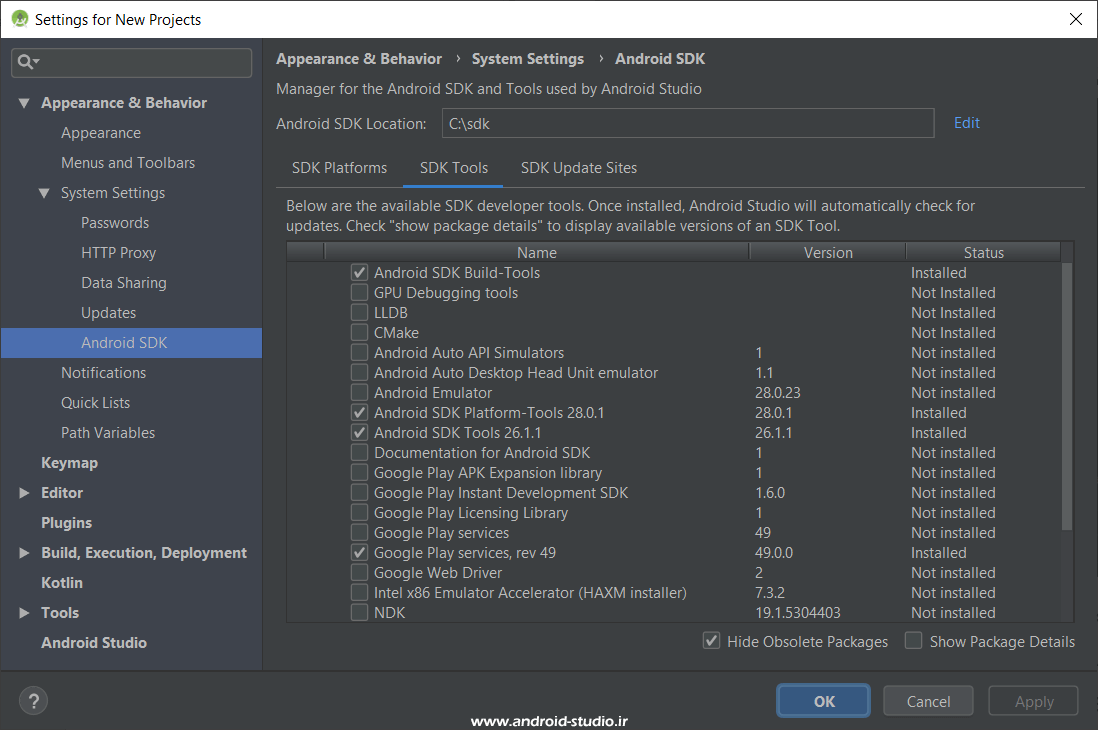Open Android Studio settings item

pos(94,642)
